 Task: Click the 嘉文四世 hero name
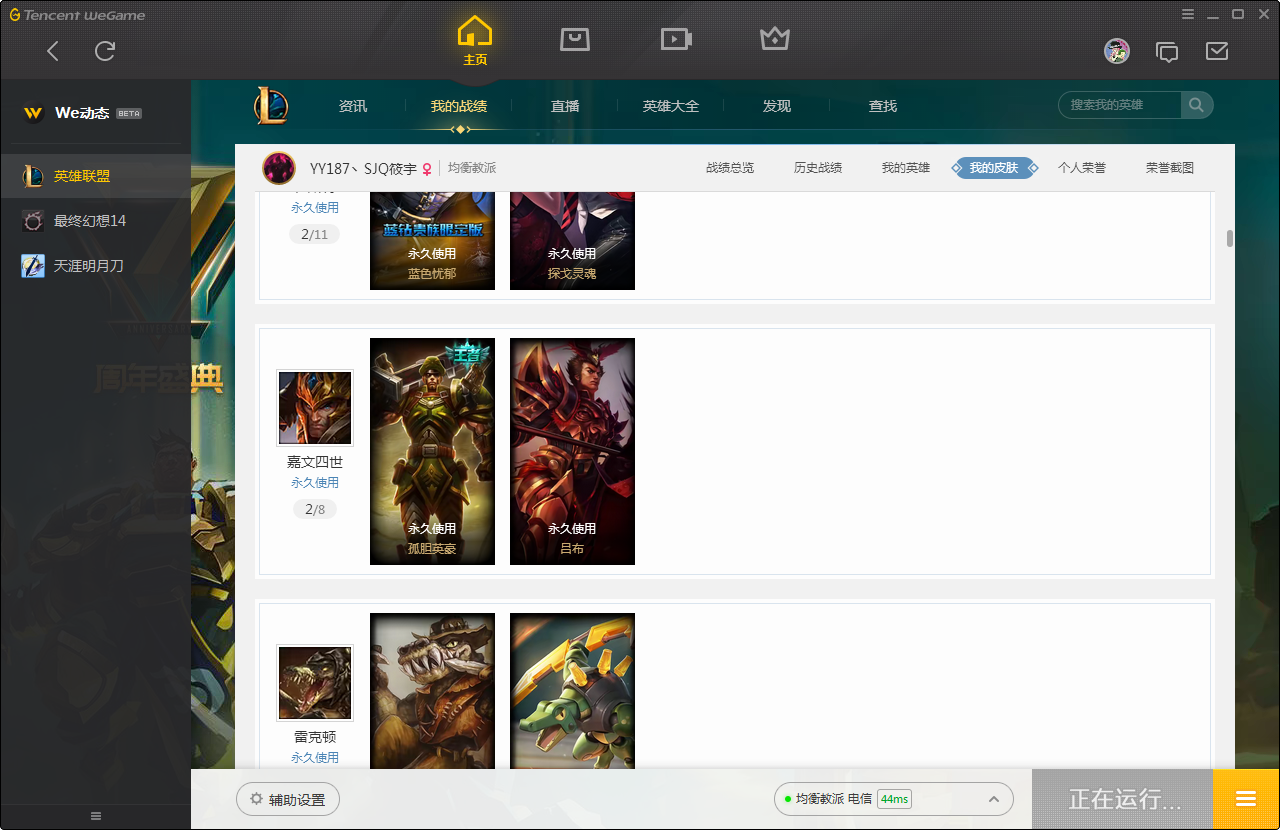pyautogui.click(x=315, y=462)
